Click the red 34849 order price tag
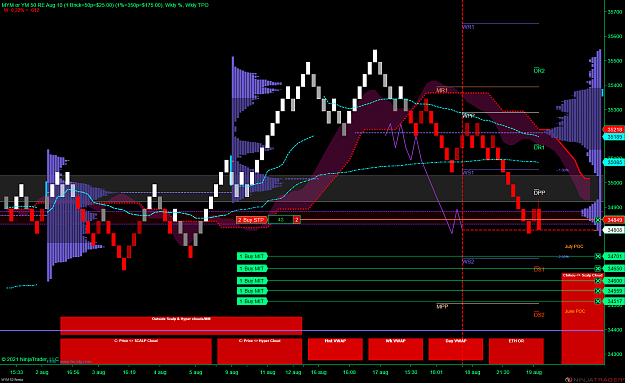625x383 pixels. (x=613, y=220)
